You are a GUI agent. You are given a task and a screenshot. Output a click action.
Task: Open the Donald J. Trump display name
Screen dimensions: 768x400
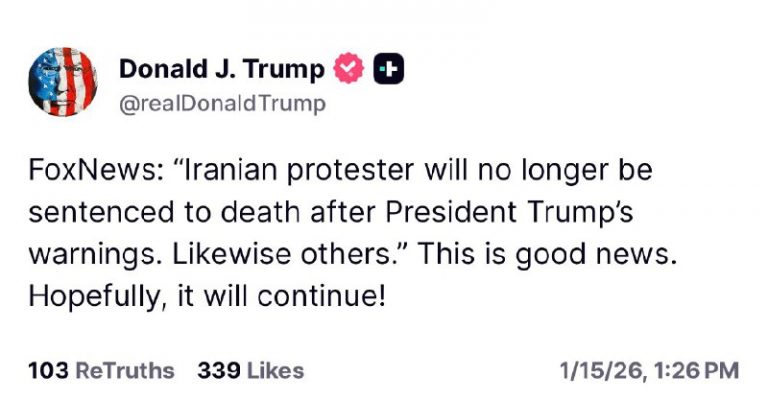coord(222,68)
